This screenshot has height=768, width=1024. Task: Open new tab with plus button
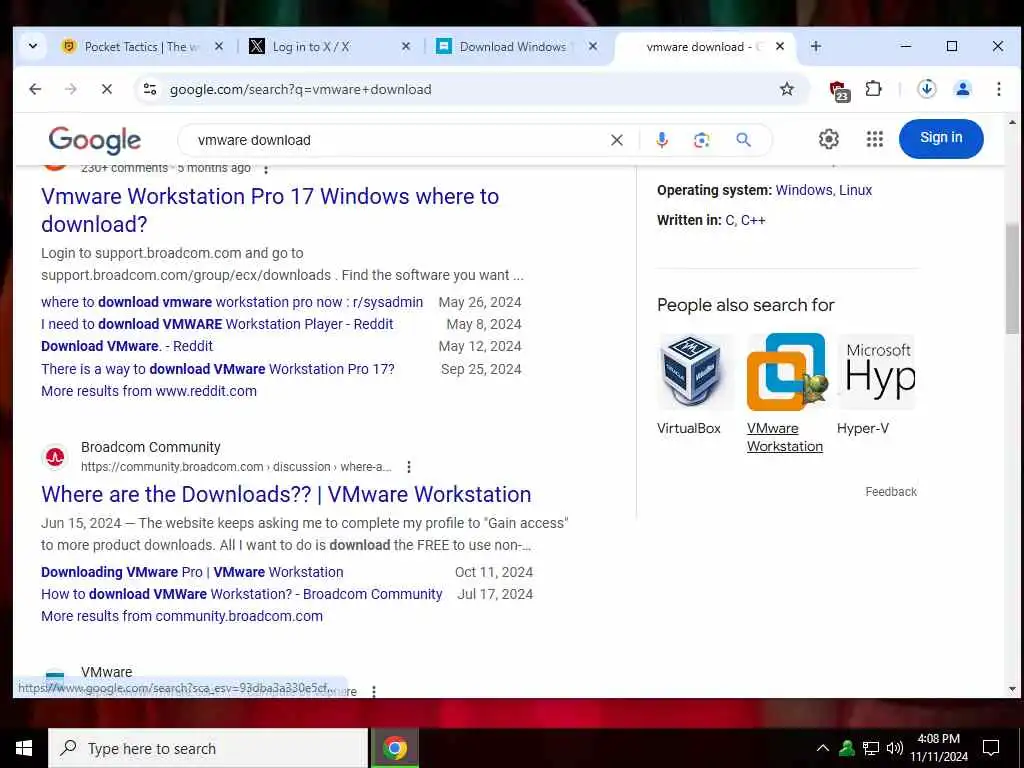(816, 46)
